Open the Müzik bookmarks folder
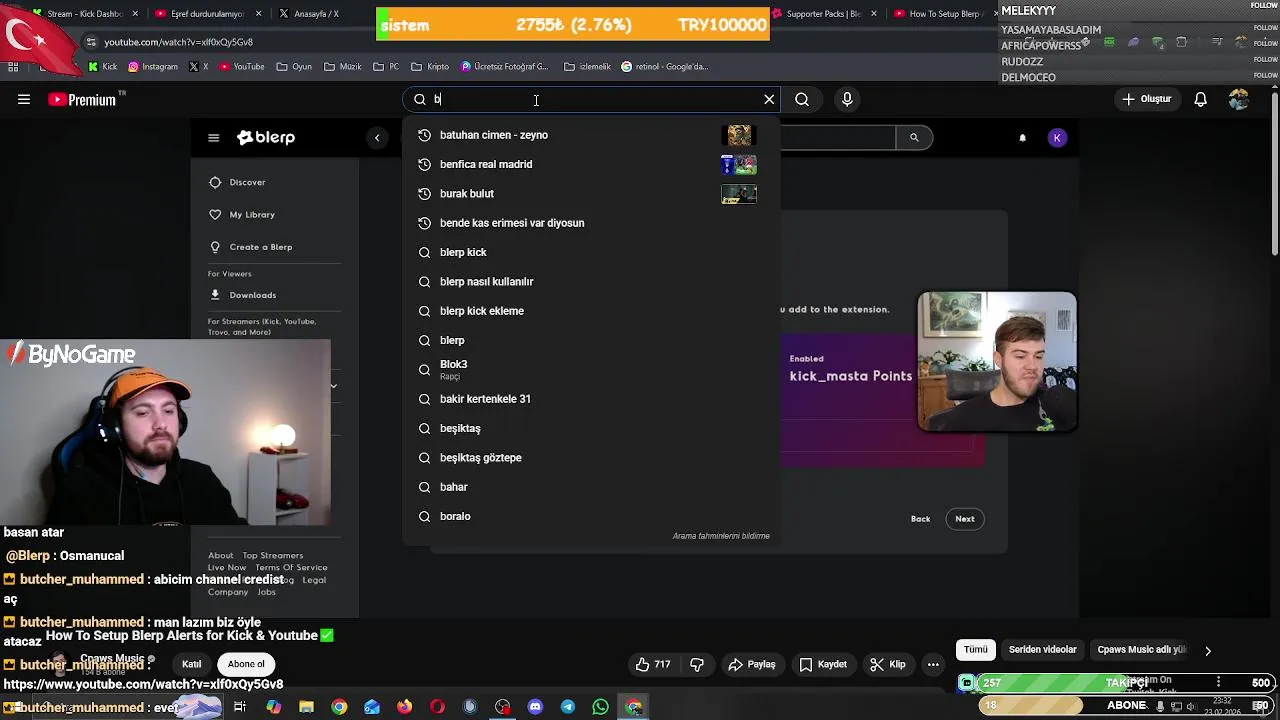 (x=343, y=67)
